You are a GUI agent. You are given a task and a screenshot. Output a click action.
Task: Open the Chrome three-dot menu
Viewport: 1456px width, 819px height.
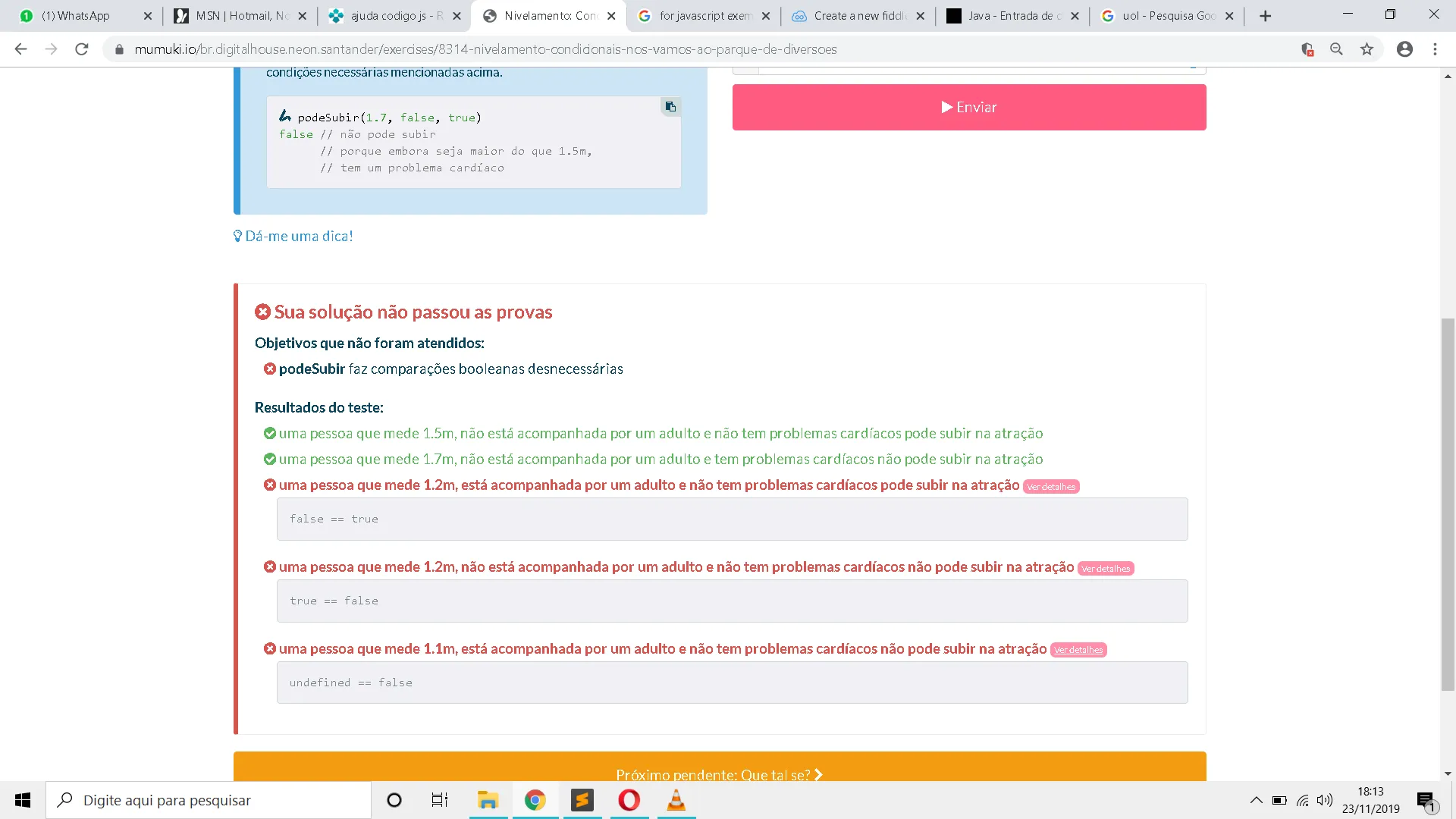point(1435,49)
